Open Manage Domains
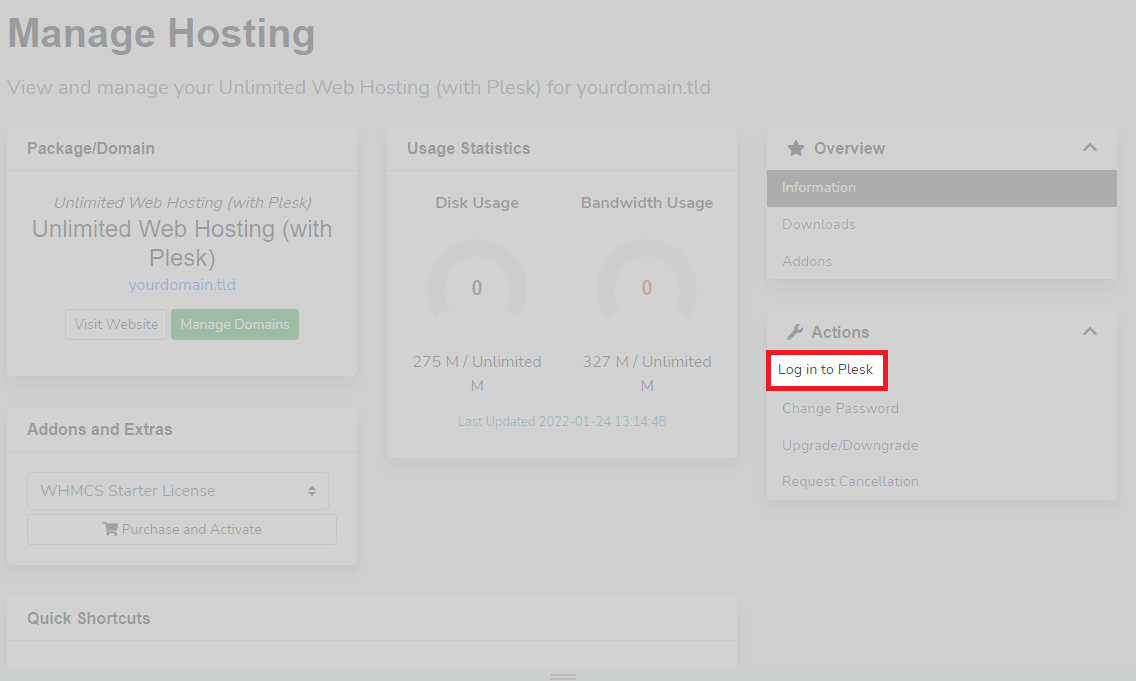 click(234, 324)
